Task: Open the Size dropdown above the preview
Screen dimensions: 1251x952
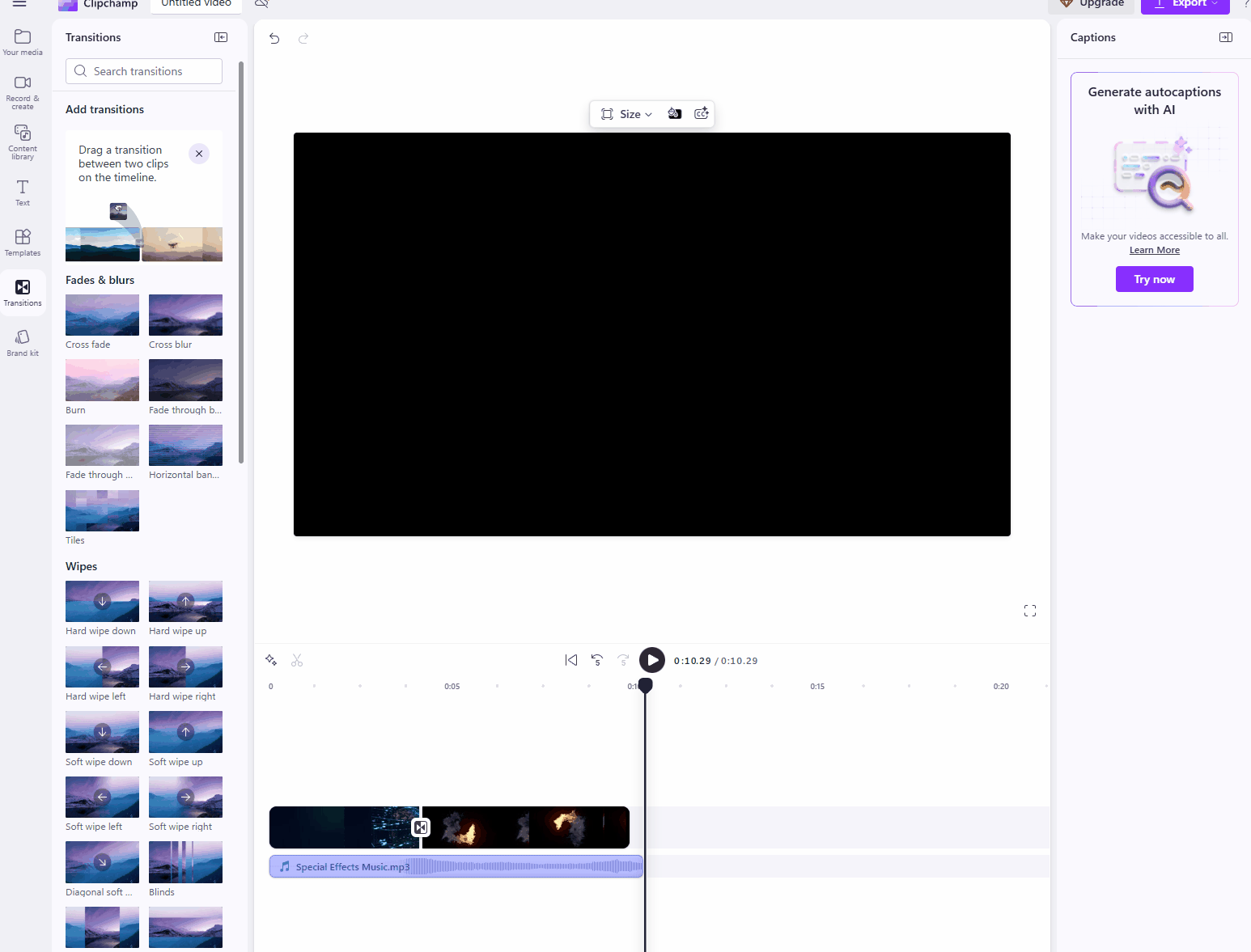Action: (627, 113)
